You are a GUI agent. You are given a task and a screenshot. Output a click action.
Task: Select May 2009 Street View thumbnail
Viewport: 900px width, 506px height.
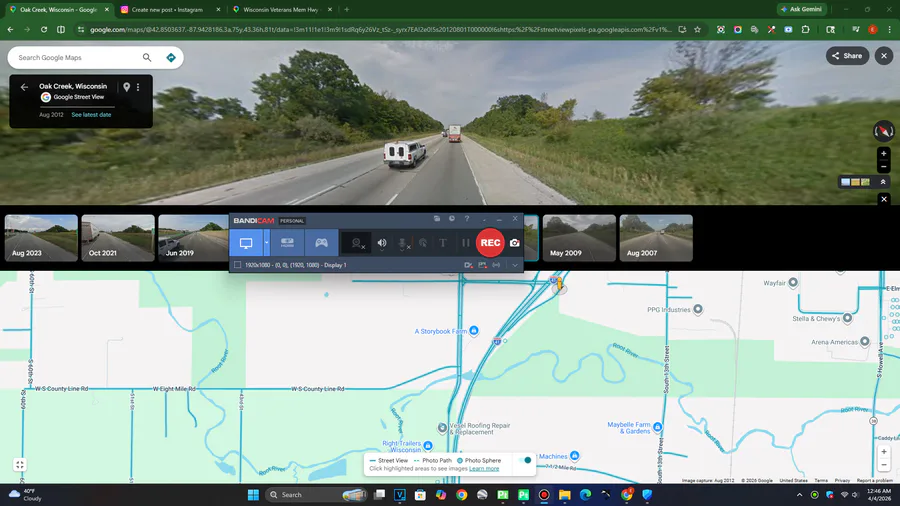point(579,238)
